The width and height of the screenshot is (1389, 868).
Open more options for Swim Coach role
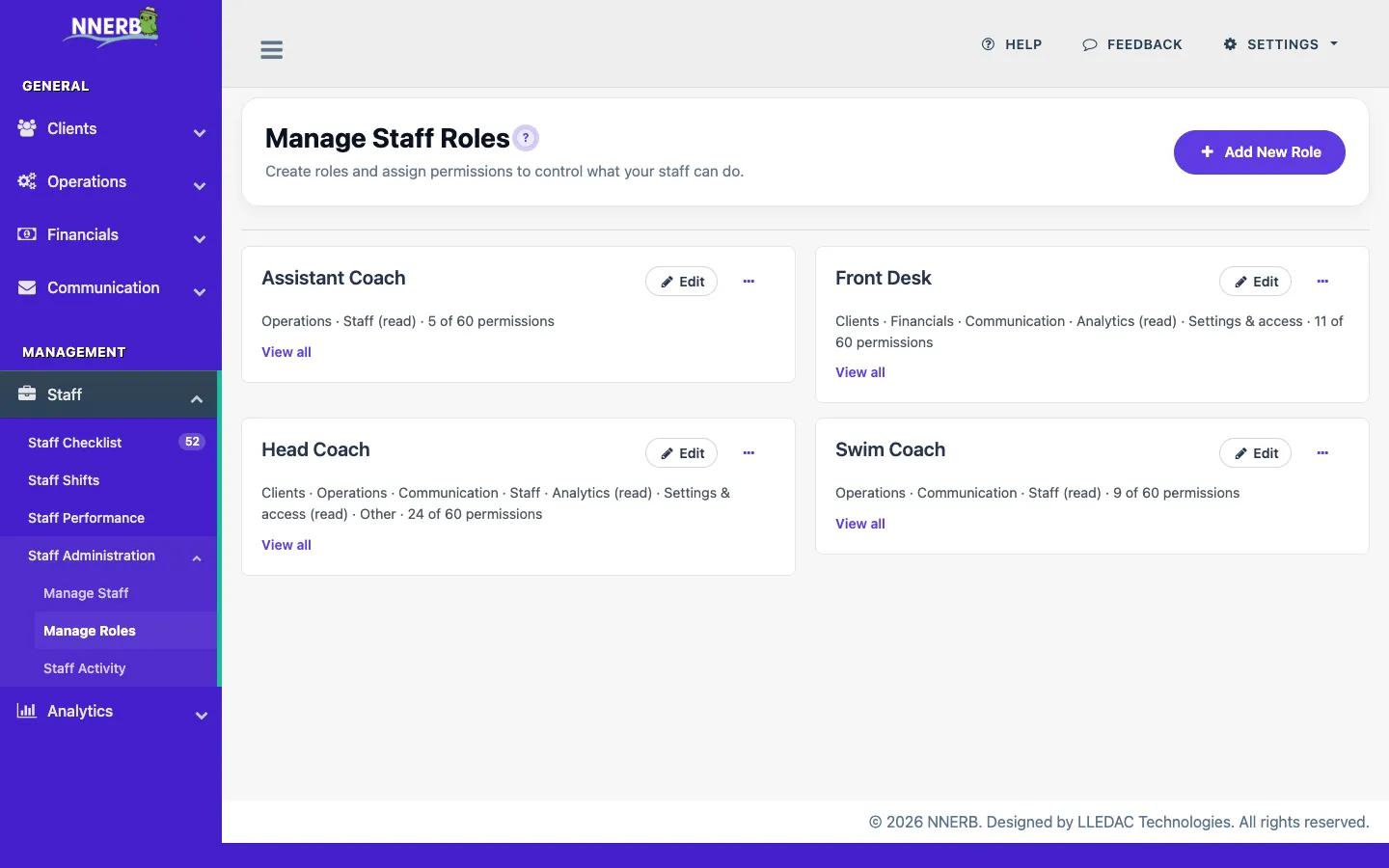click(x=1322, y=453)
